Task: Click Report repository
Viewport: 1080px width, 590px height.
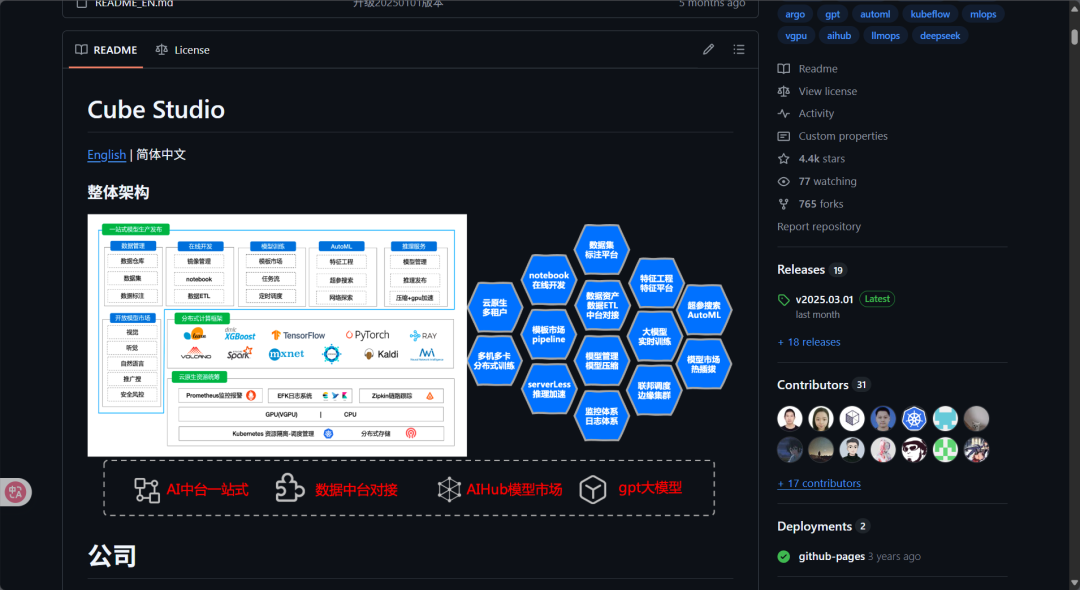Action: coord(818,226)
